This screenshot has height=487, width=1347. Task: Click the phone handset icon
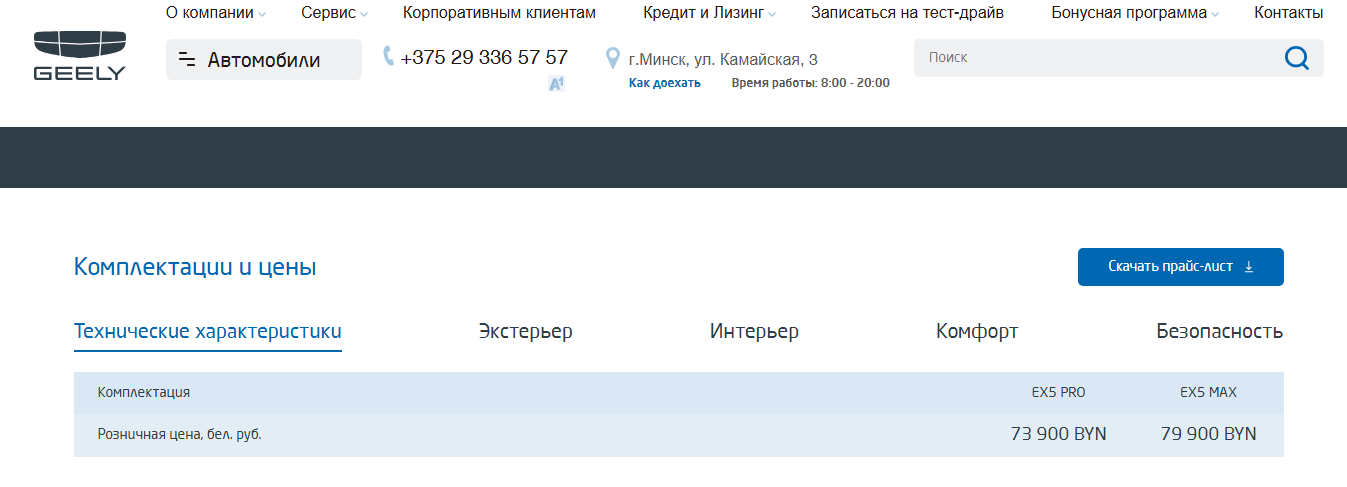pos(388,57)
